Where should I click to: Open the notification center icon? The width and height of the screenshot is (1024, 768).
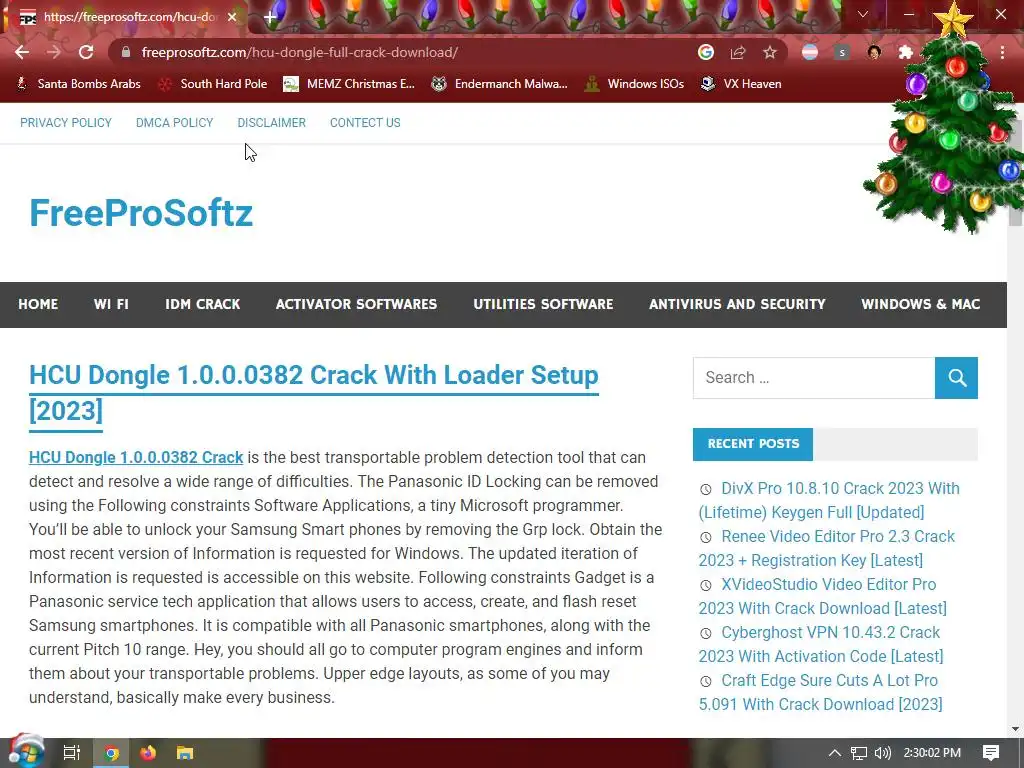point(991,753)
